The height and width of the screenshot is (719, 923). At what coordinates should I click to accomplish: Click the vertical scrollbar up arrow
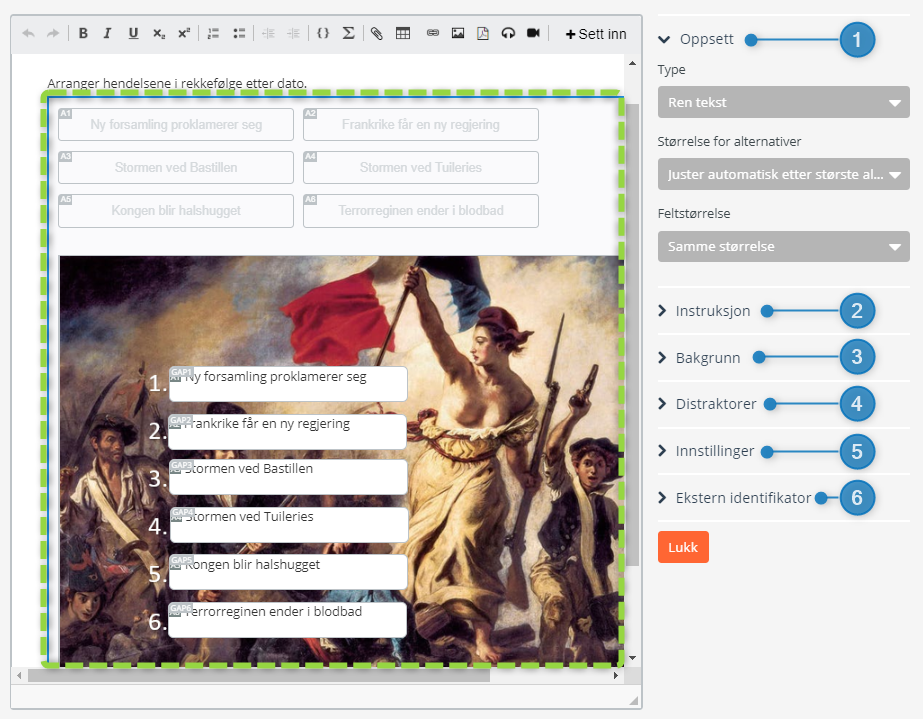click(632, 63)
